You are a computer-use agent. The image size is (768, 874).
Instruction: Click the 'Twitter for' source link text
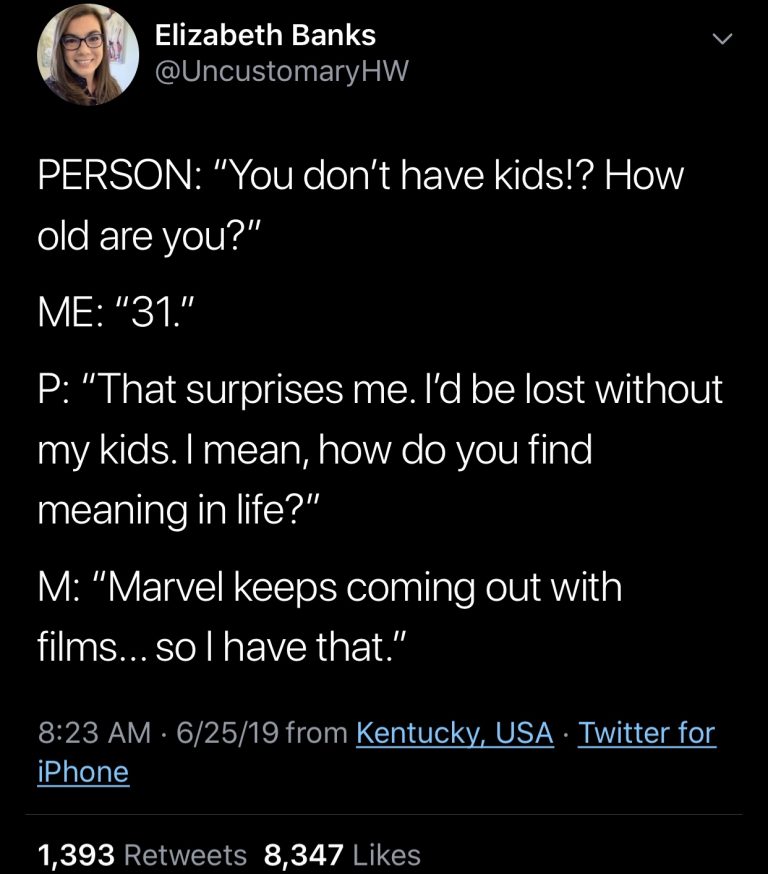(647, 733)
